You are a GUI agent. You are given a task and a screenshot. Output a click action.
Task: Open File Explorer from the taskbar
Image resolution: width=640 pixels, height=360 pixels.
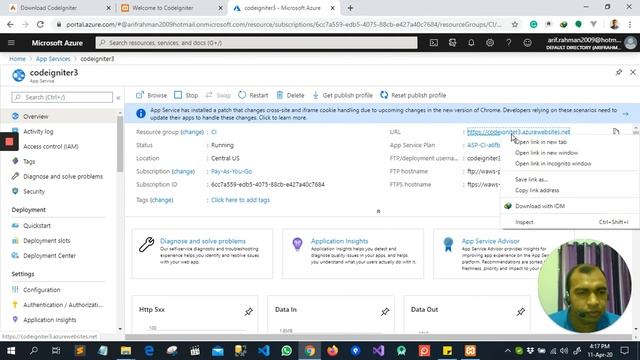click(x=126, y=351)
